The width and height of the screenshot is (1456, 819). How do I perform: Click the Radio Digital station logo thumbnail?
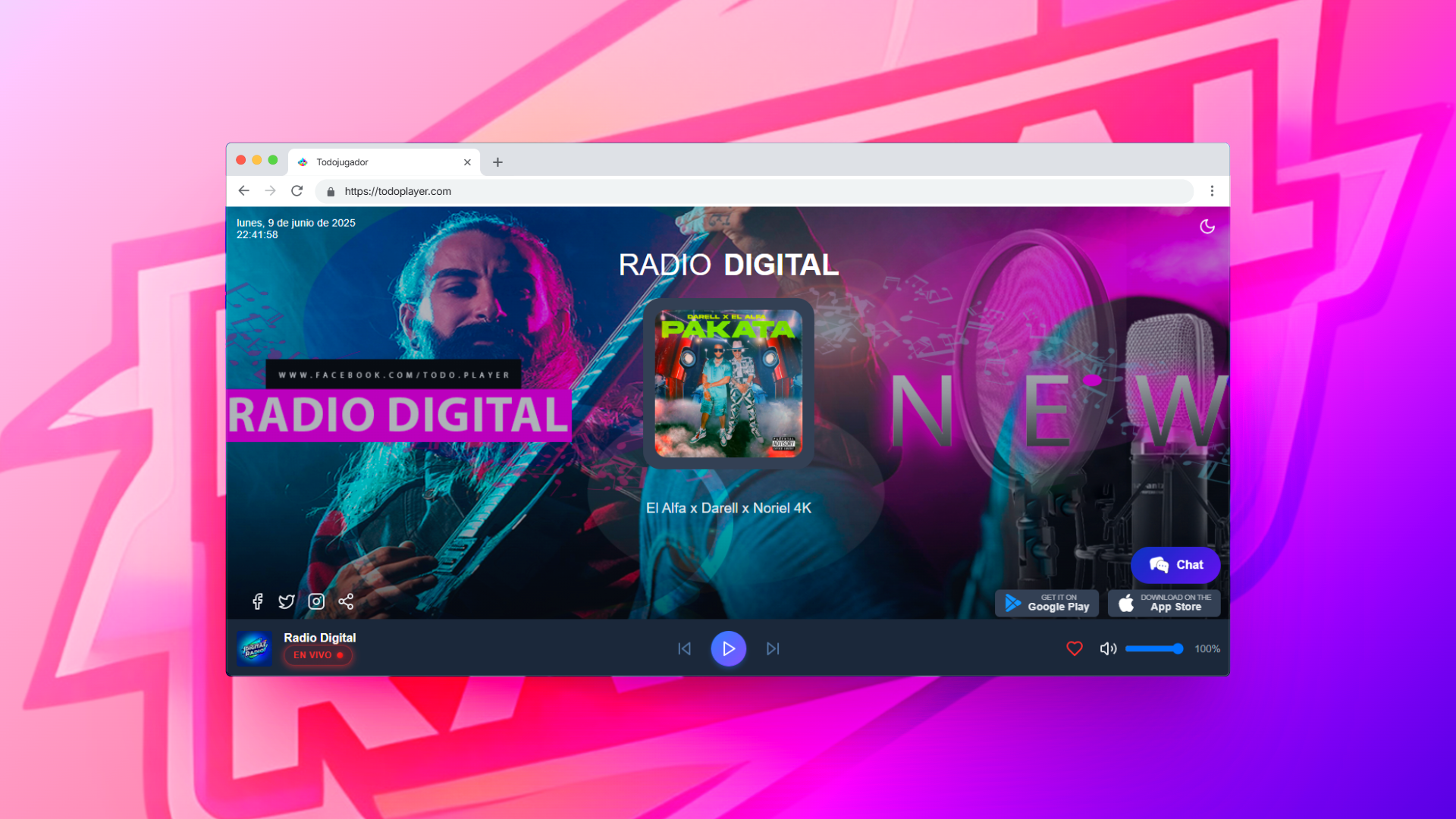[254, 648]
